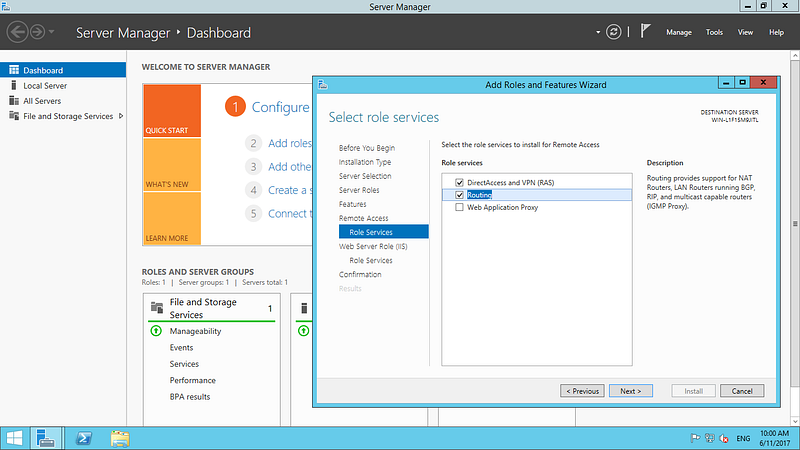
Task: Go to Before You Begin wizard step
Action: point(367,148)
